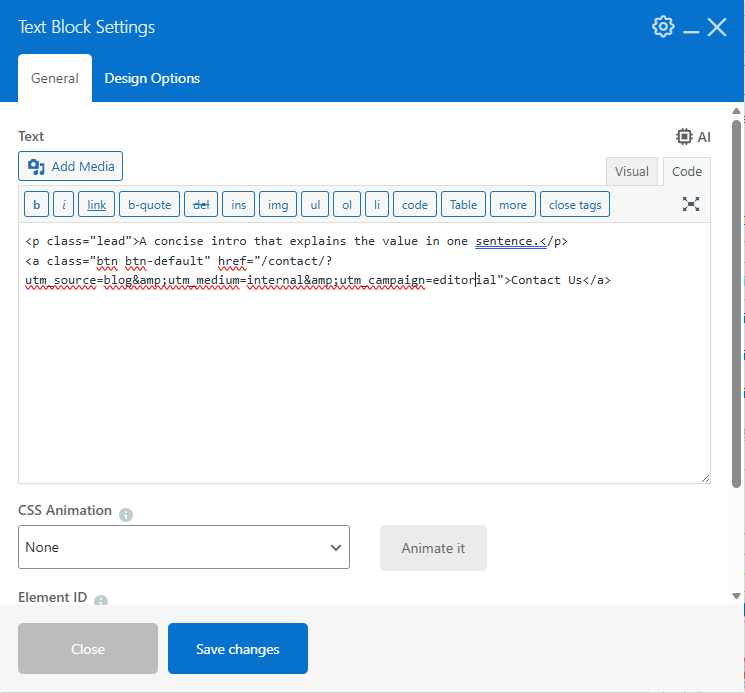Click Save changes button

tap(238, 649)
